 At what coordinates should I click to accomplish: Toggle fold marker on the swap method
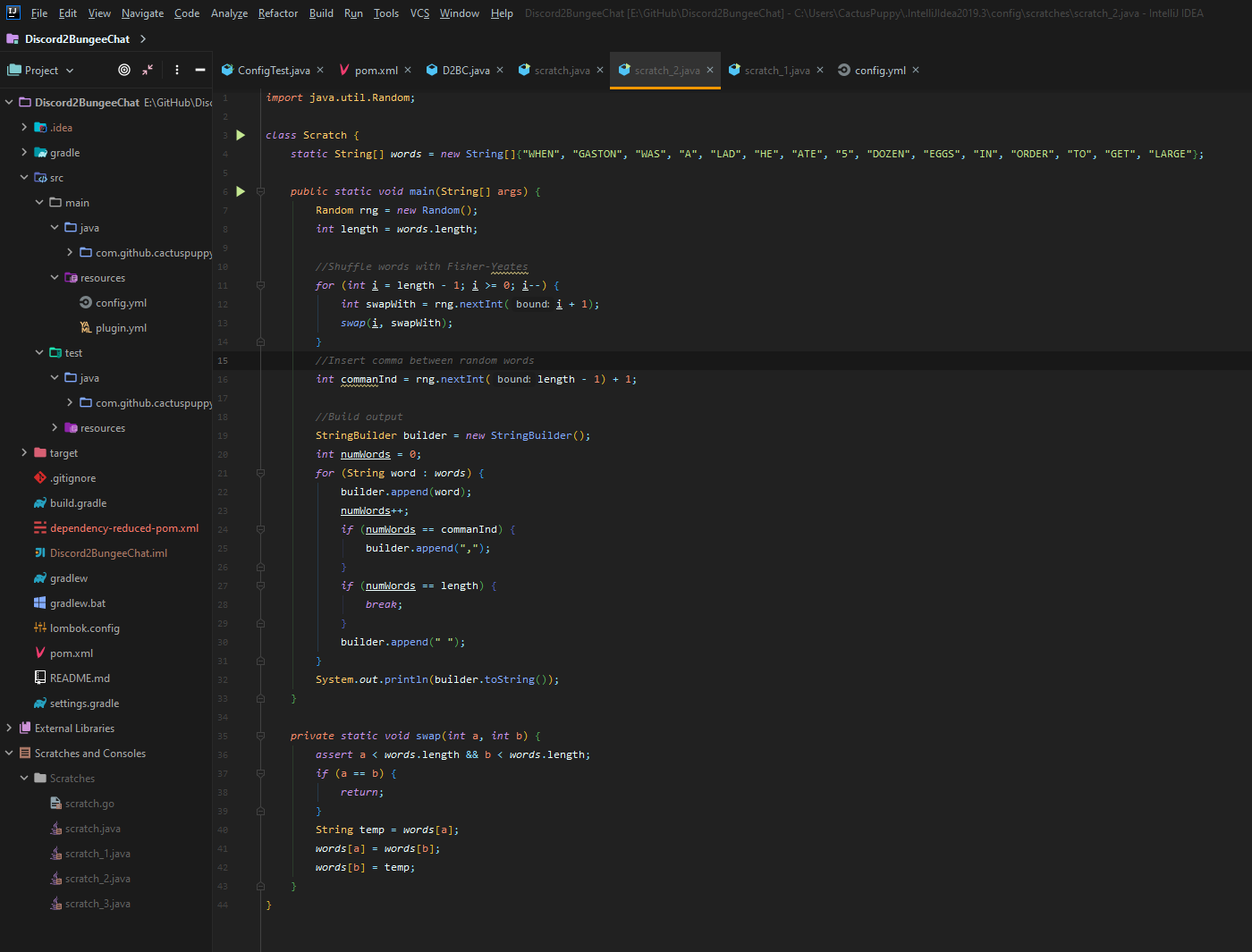click(x=260, y=736)
